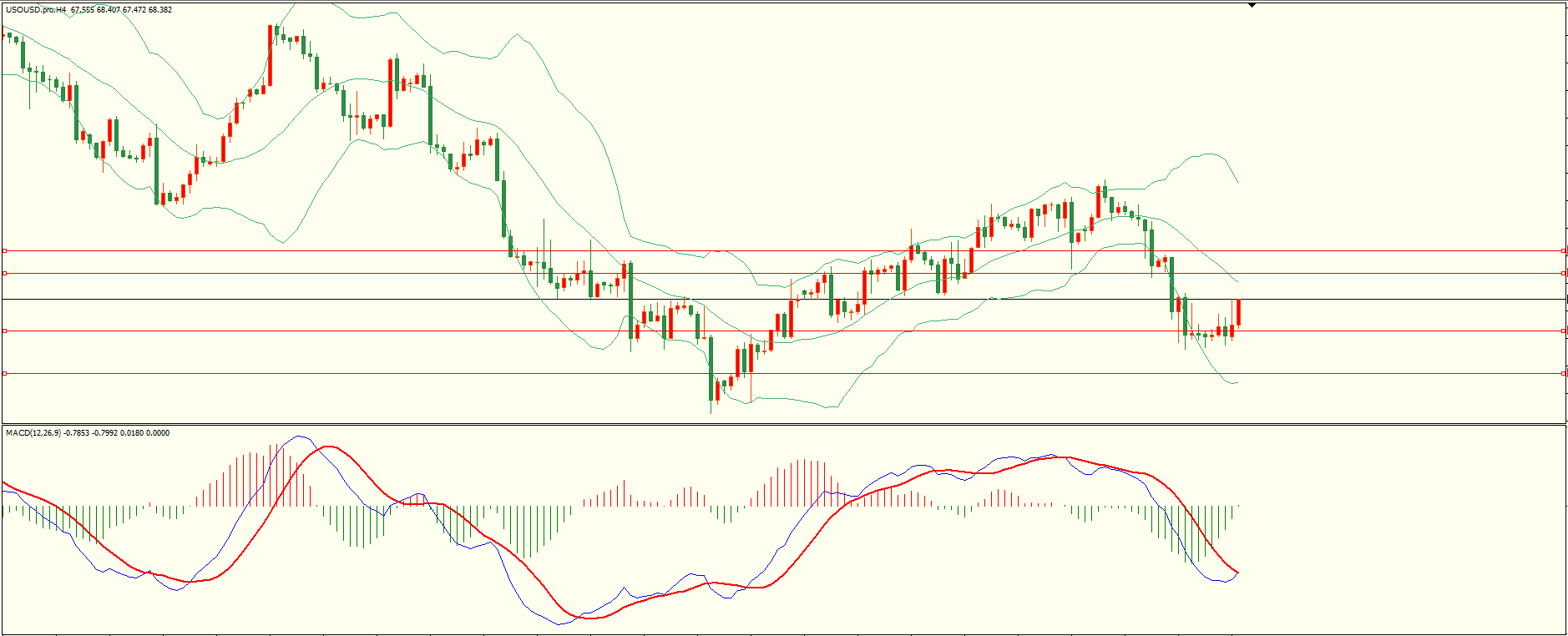Click the USOUSD.pro,H4 symbol label
Image resolution: width=1568 pixels, height=636 pixels.
(36, 10)
